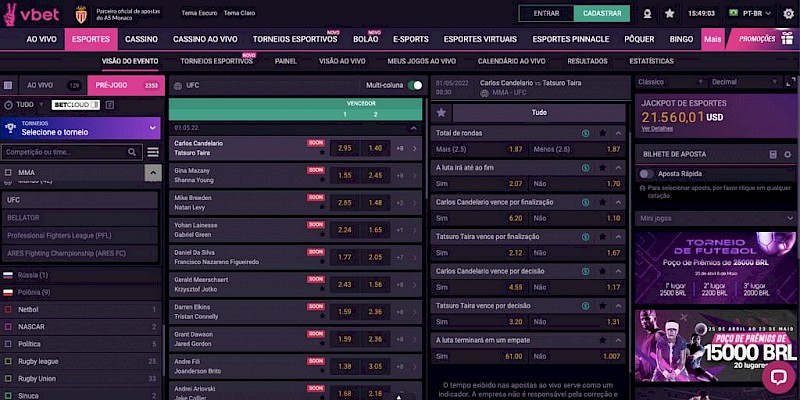The width and height of the screenshot is (800, 400).
Task: Click the star filter tab beside Tudo
Action: click(x=442, y=113)
